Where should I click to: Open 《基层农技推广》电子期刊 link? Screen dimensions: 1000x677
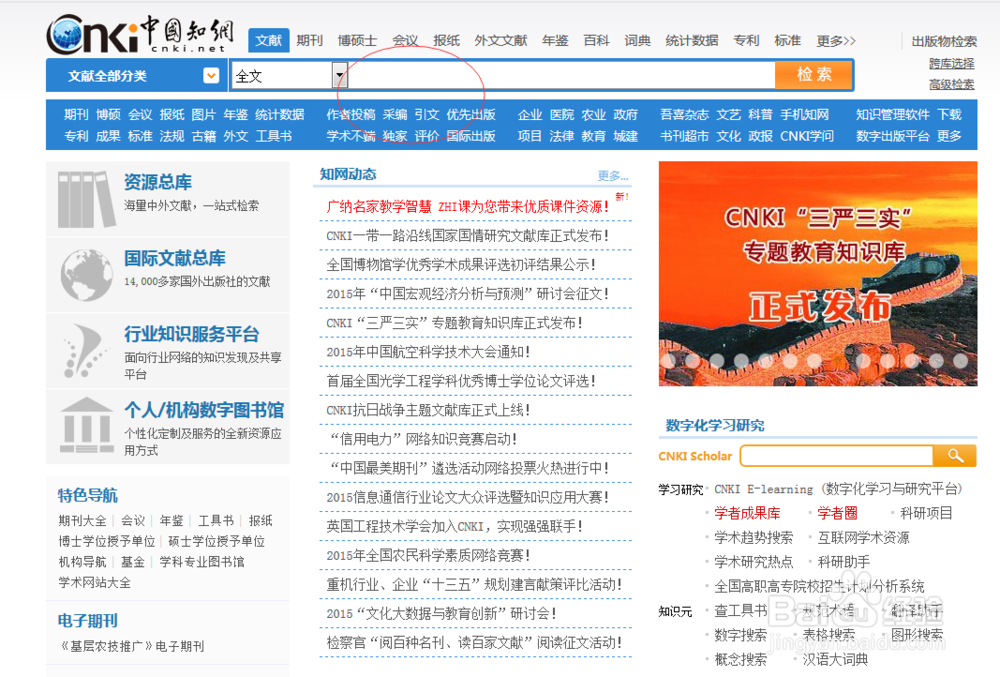pos(131,646)
